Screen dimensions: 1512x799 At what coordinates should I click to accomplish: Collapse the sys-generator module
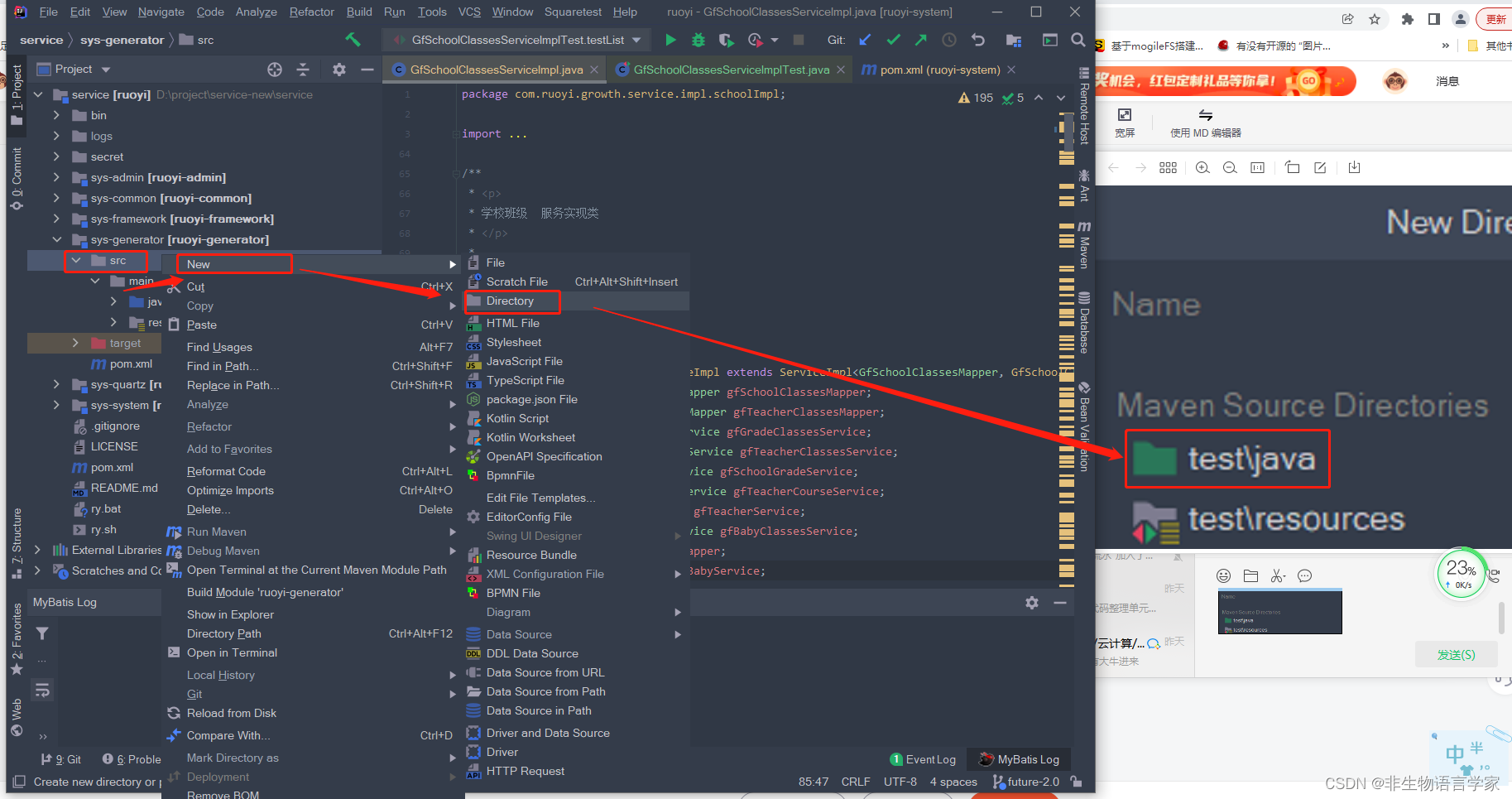[56, 239]
